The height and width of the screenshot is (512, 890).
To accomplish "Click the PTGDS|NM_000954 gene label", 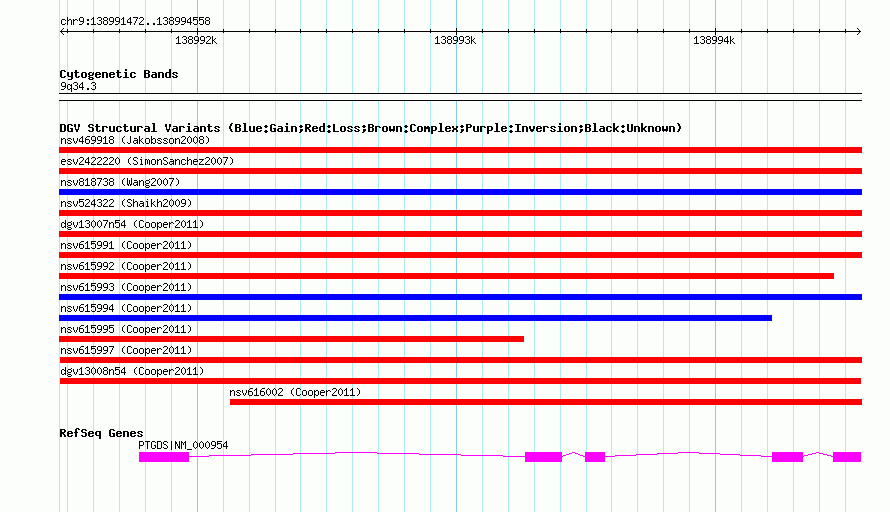I will click(x=183, y=446).
